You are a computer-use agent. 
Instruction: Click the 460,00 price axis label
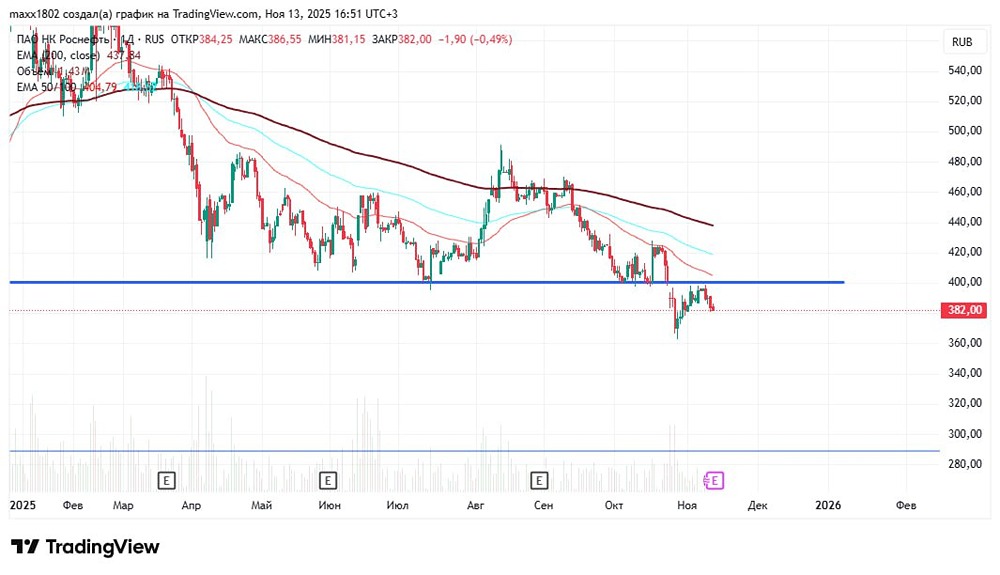[x=965, y=191]
